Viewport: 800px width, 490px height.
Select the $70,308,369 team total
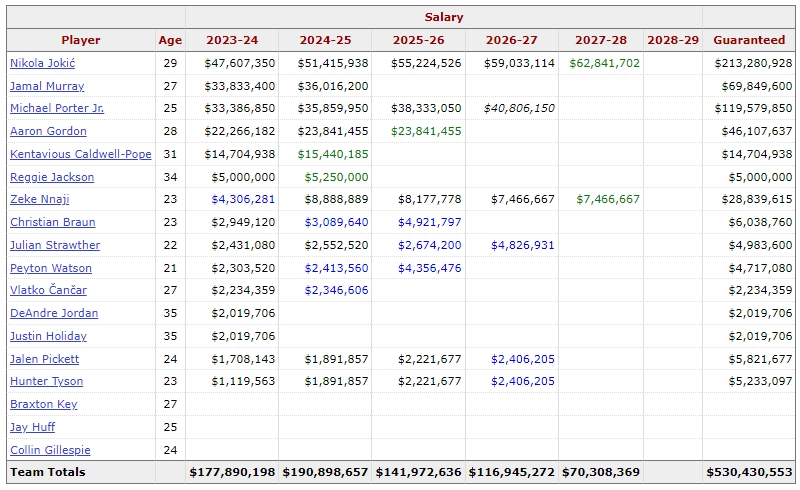tap(601, 472)
